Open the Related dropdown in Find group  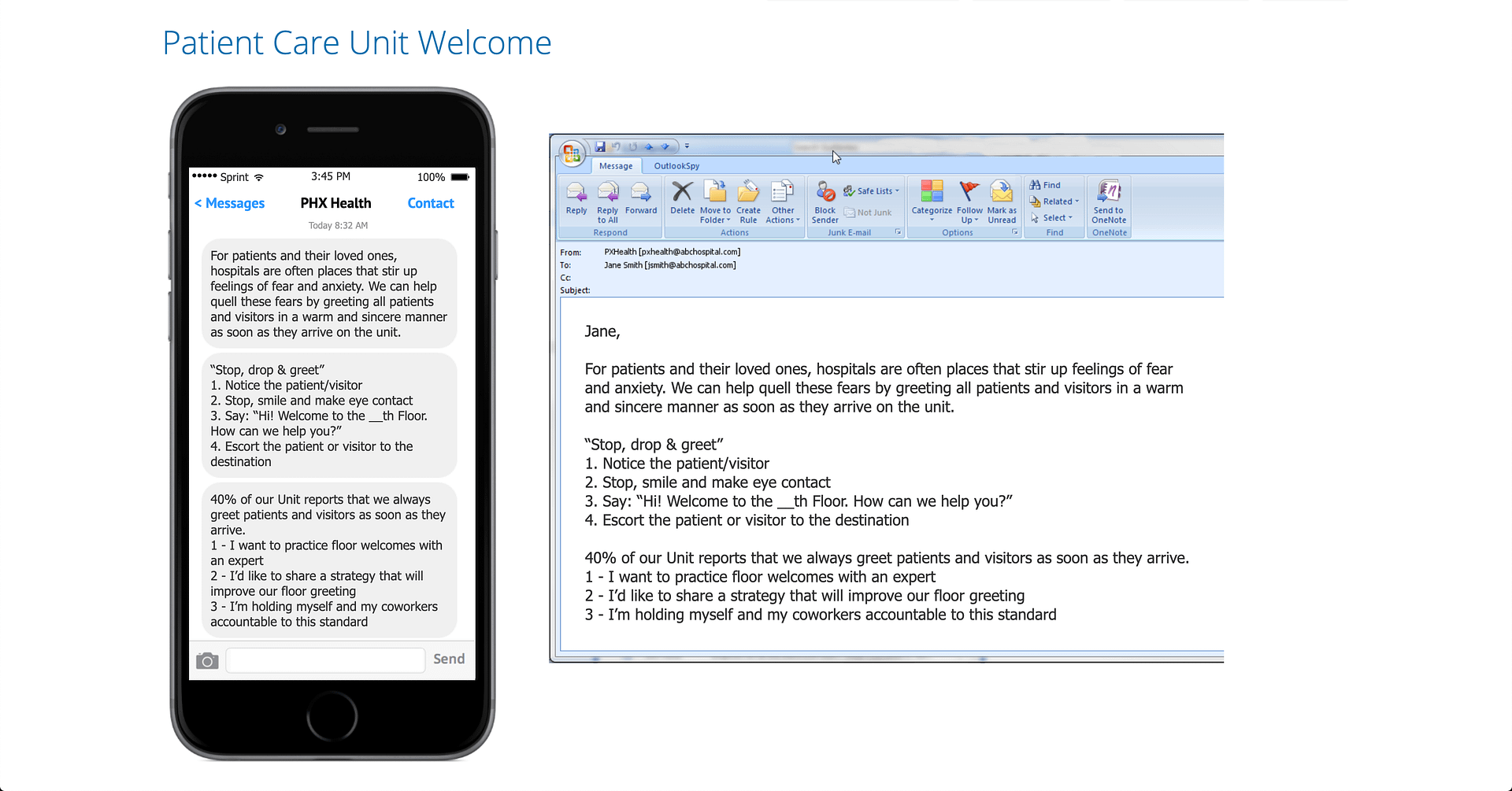click(x=1054, y=201)
